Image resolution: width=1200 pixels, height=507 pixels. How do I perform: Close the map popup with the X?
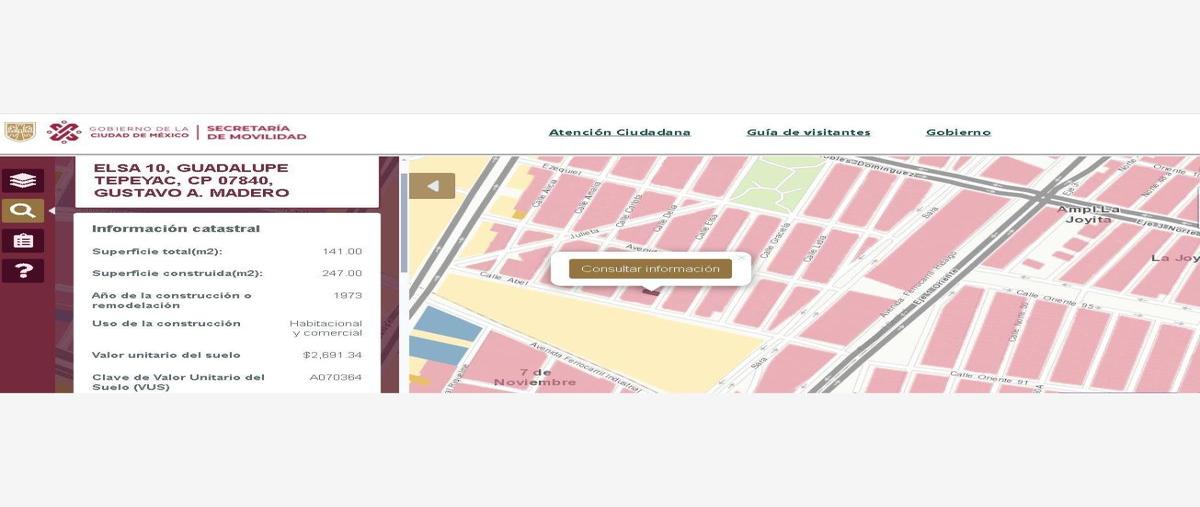[x=741, y=258]
